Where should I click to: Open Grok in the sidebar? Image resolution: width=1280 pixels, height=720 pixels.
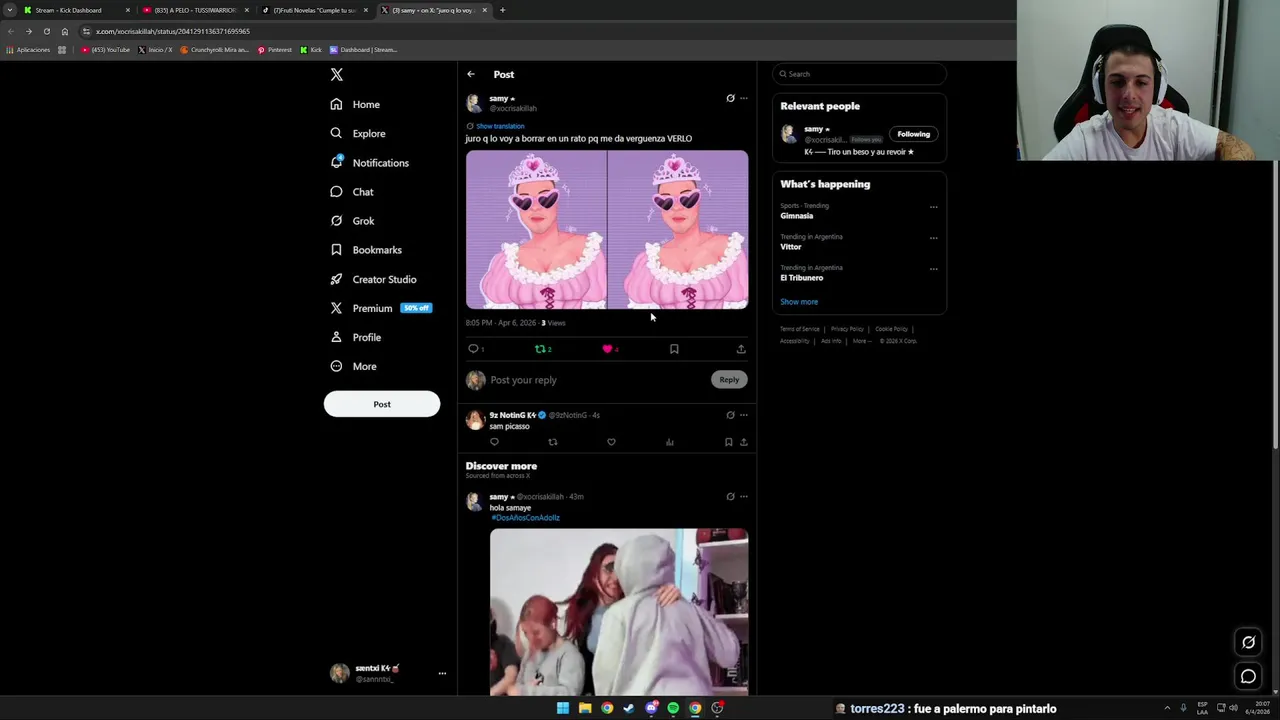pos(352,220)
